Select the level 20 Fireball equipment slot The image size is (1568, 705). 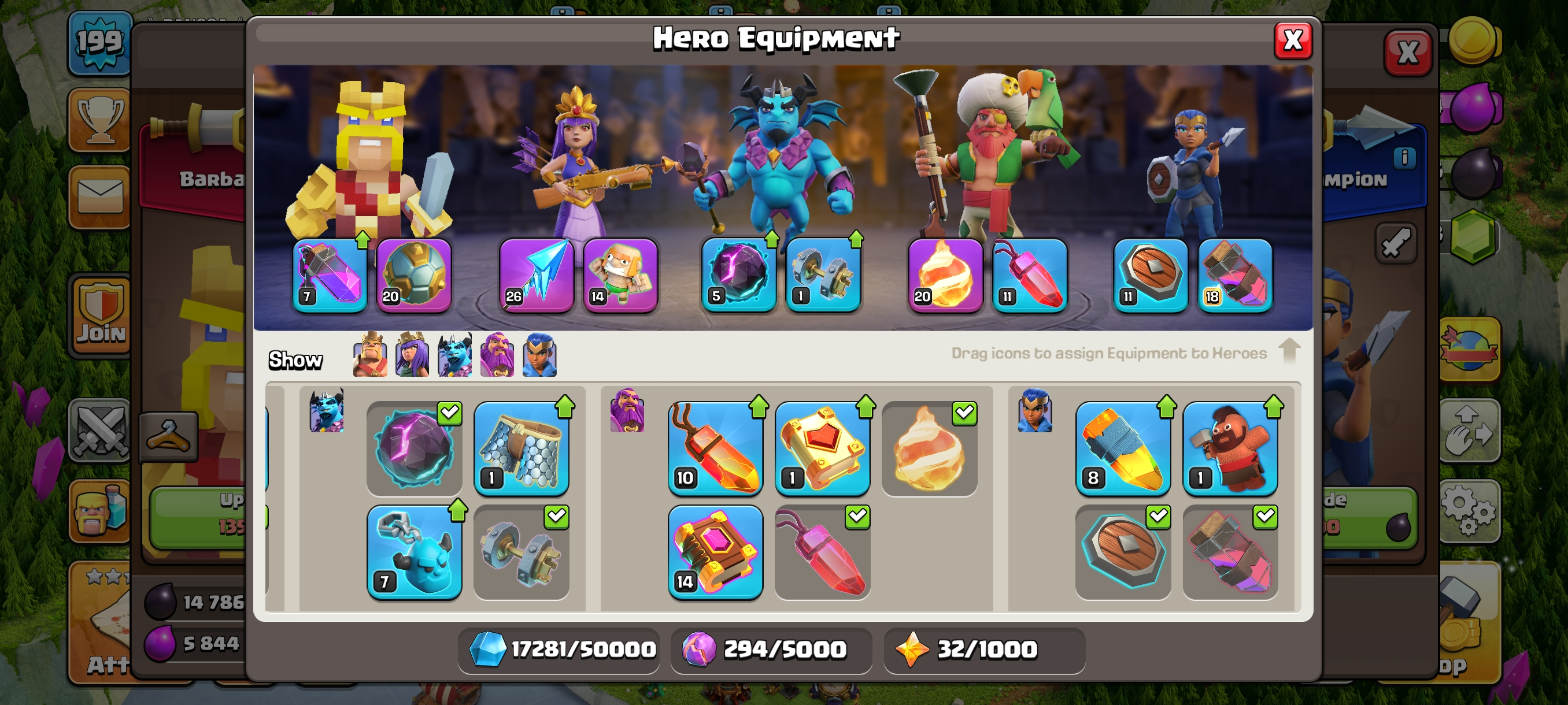coord(945,275)
